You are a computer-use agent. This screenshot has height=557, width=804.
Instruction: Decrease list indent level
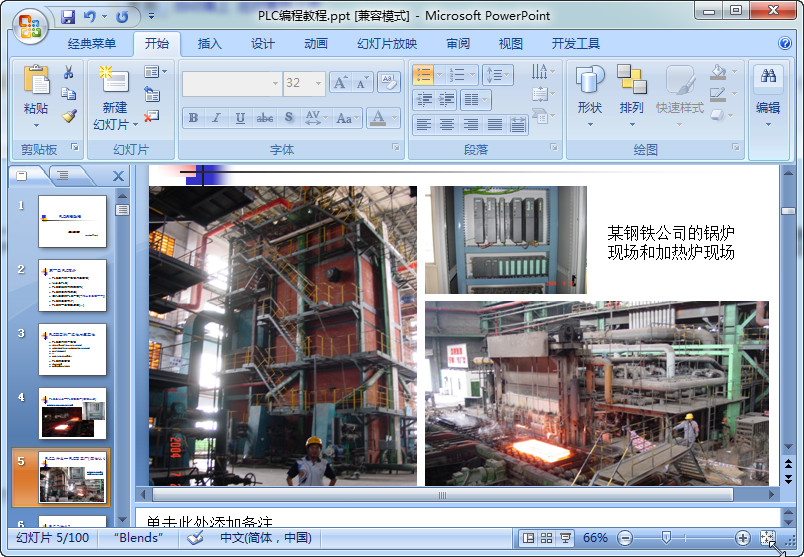coord(424,100)
